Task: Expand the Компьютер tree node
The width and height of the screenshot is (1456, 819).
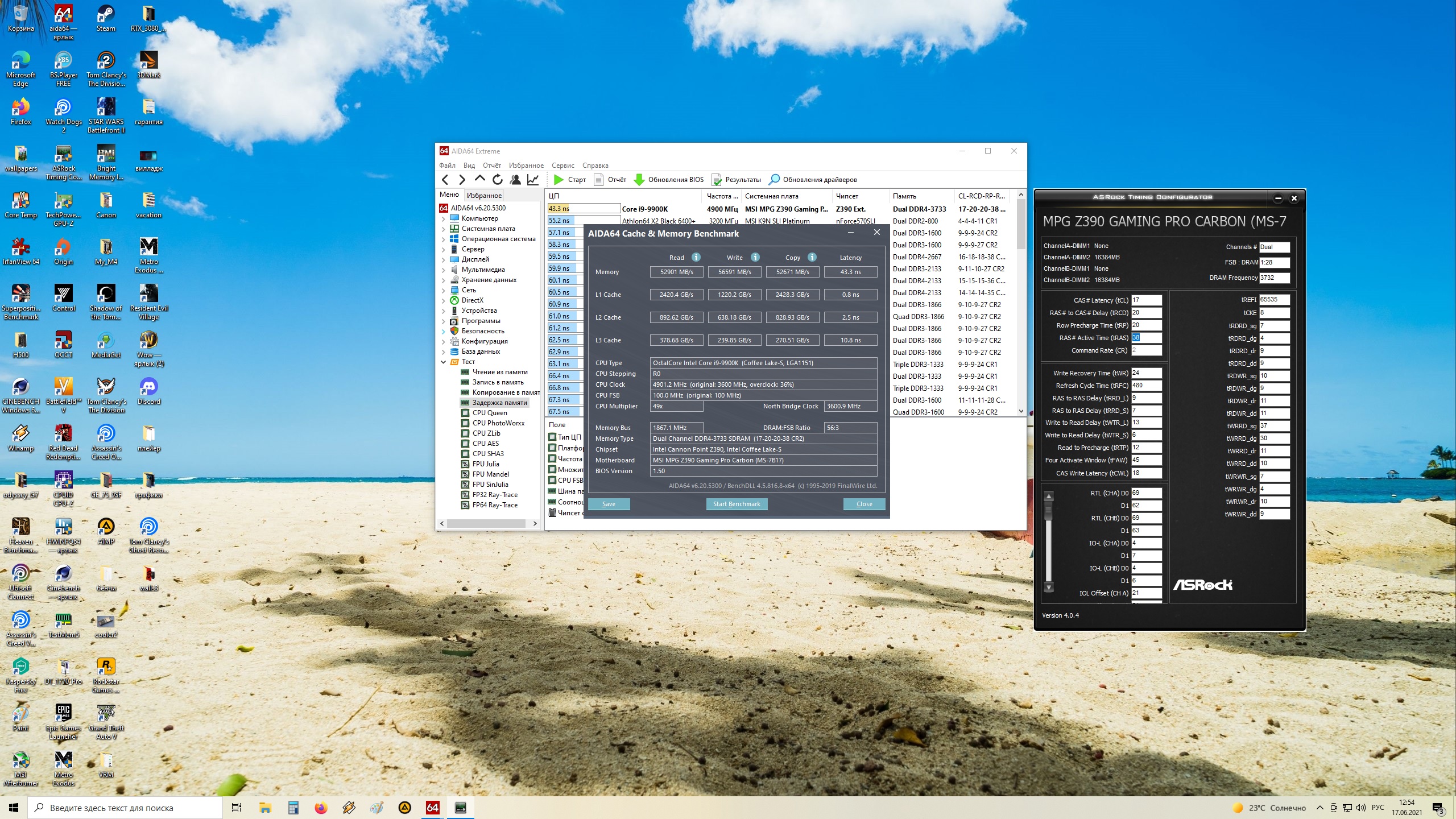Action: click(444, 218)
